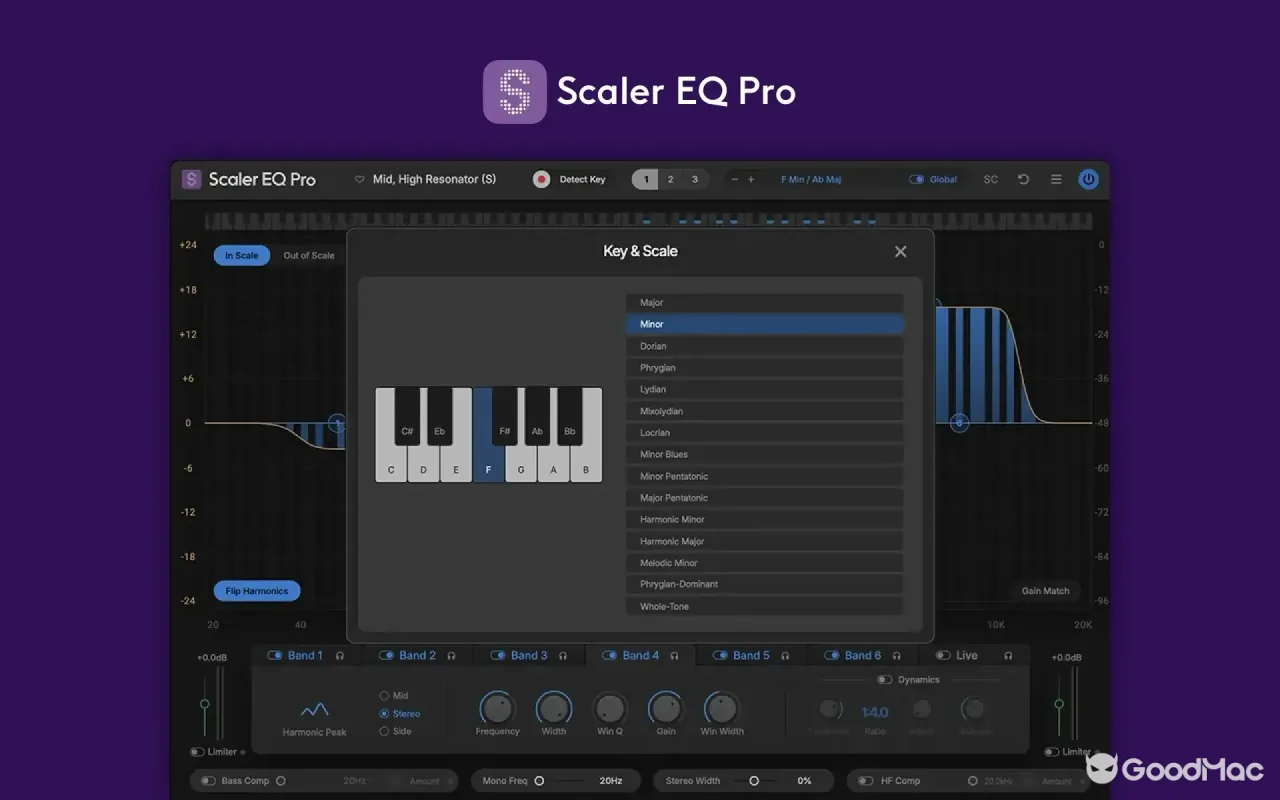Switch to slot 3 tab
The height and width of the screenshot is (800, 1280).
[695, 180]
